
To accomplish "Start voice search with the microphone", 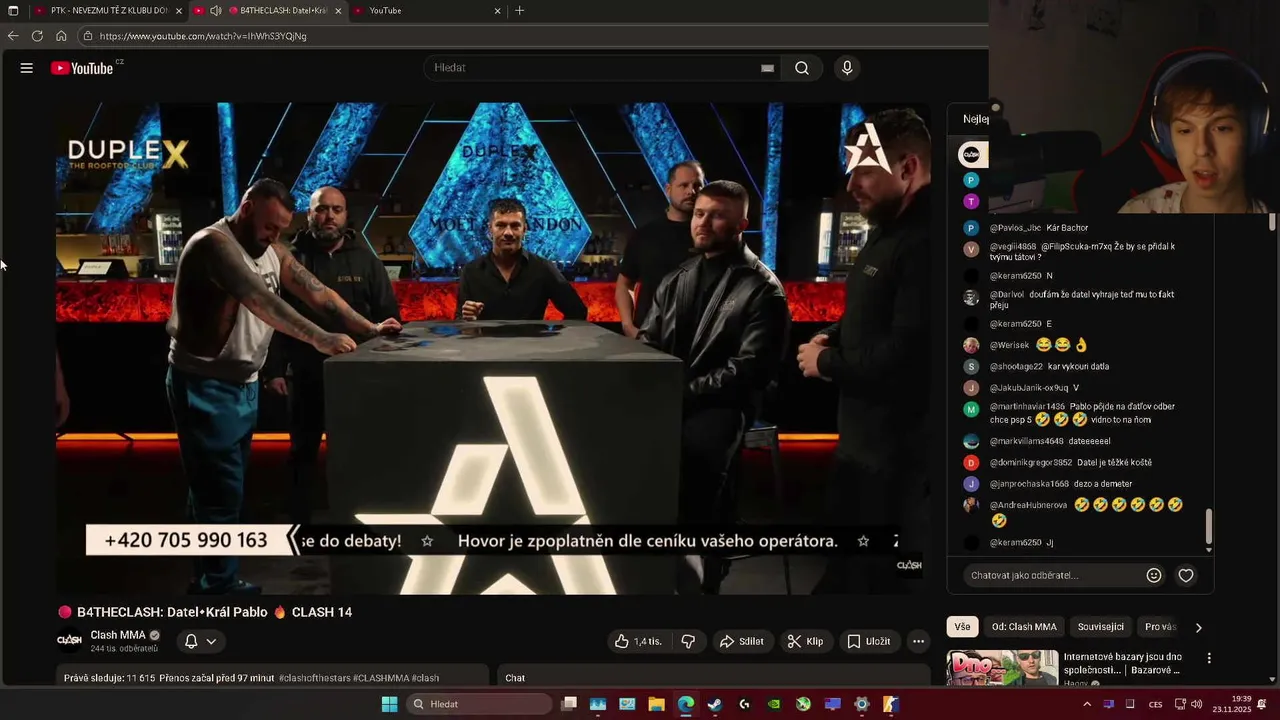I will coord(847,68).
